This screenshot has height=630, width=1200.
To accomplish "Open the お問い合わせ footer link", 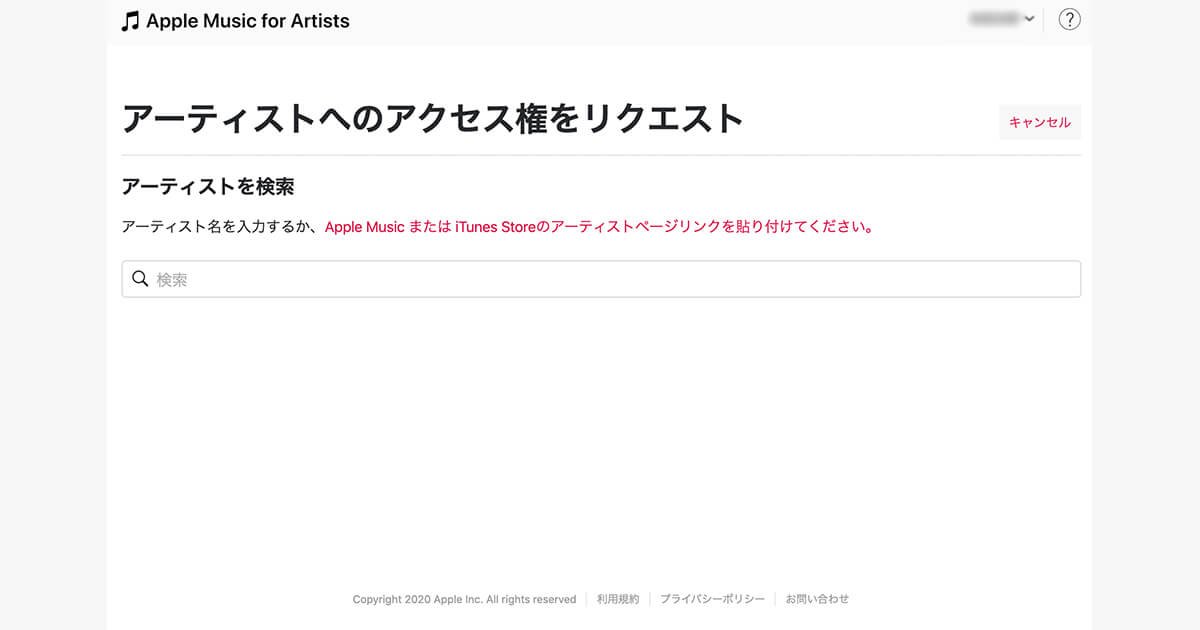I will pyautogui.click(x=817, y=599).
